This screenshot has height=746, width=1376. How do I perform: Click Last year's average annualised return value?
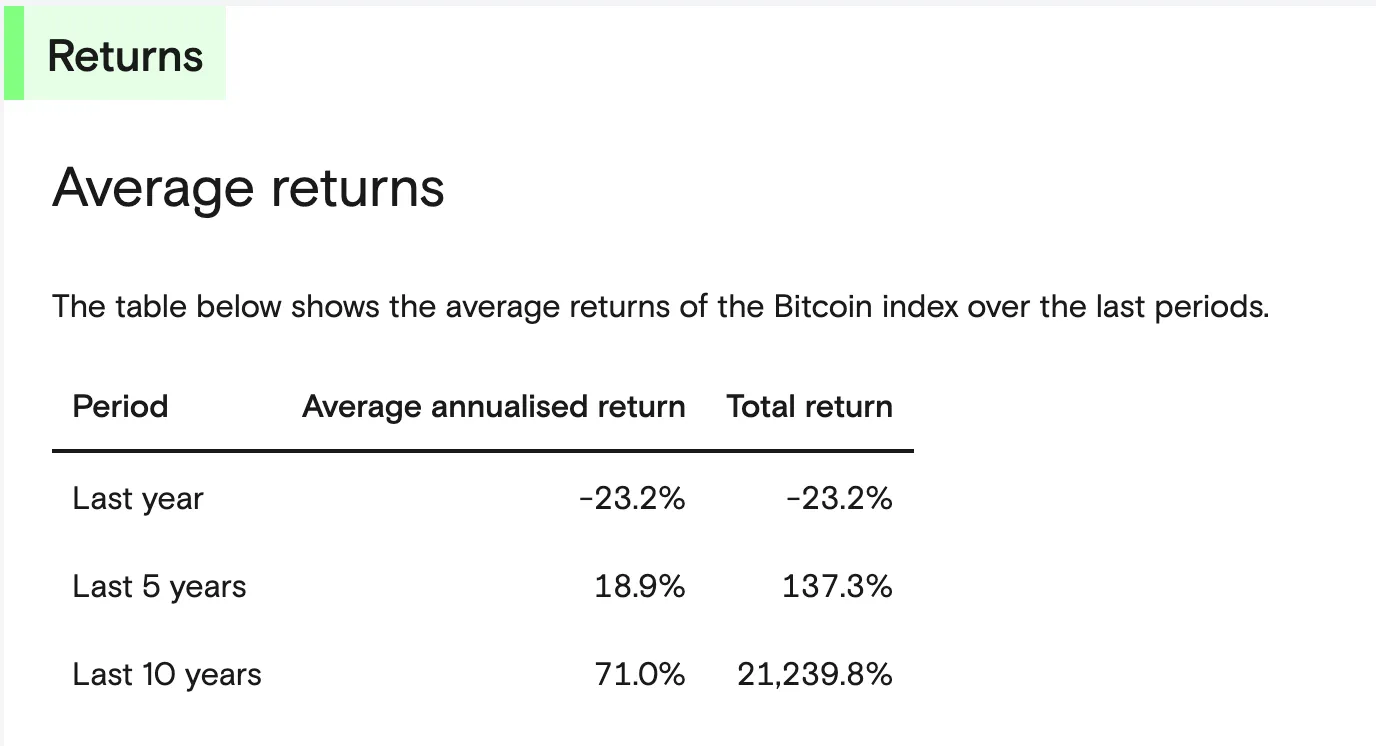click(x=632, y=498)
